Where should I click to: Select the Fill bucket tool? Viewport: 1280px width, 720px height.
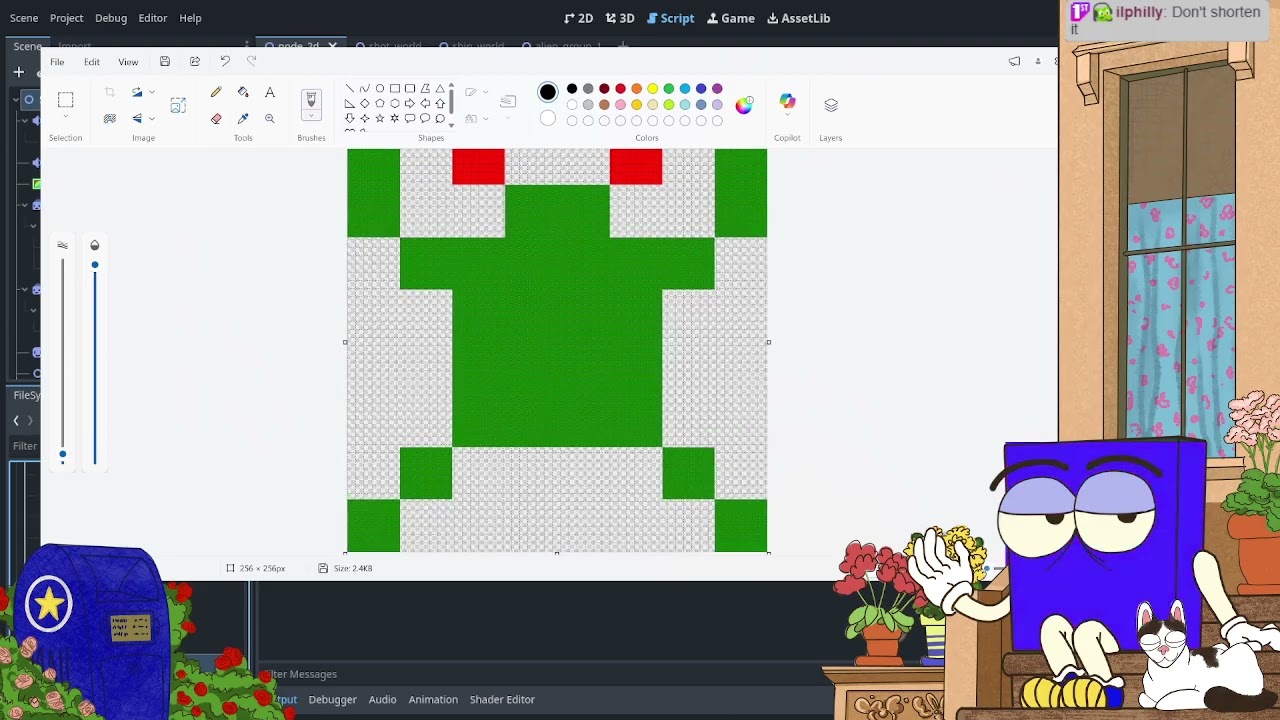click(x=243, y=92)
